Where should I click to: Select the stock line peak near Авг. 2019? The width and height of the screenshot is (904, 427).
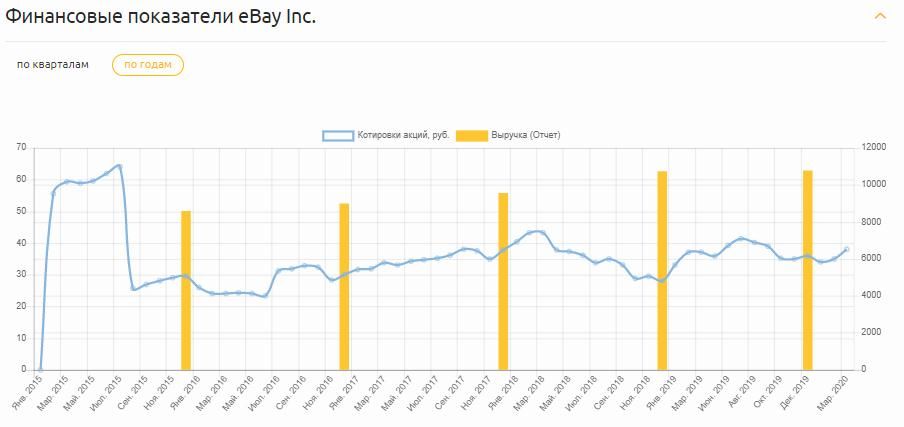coord(741,239)
